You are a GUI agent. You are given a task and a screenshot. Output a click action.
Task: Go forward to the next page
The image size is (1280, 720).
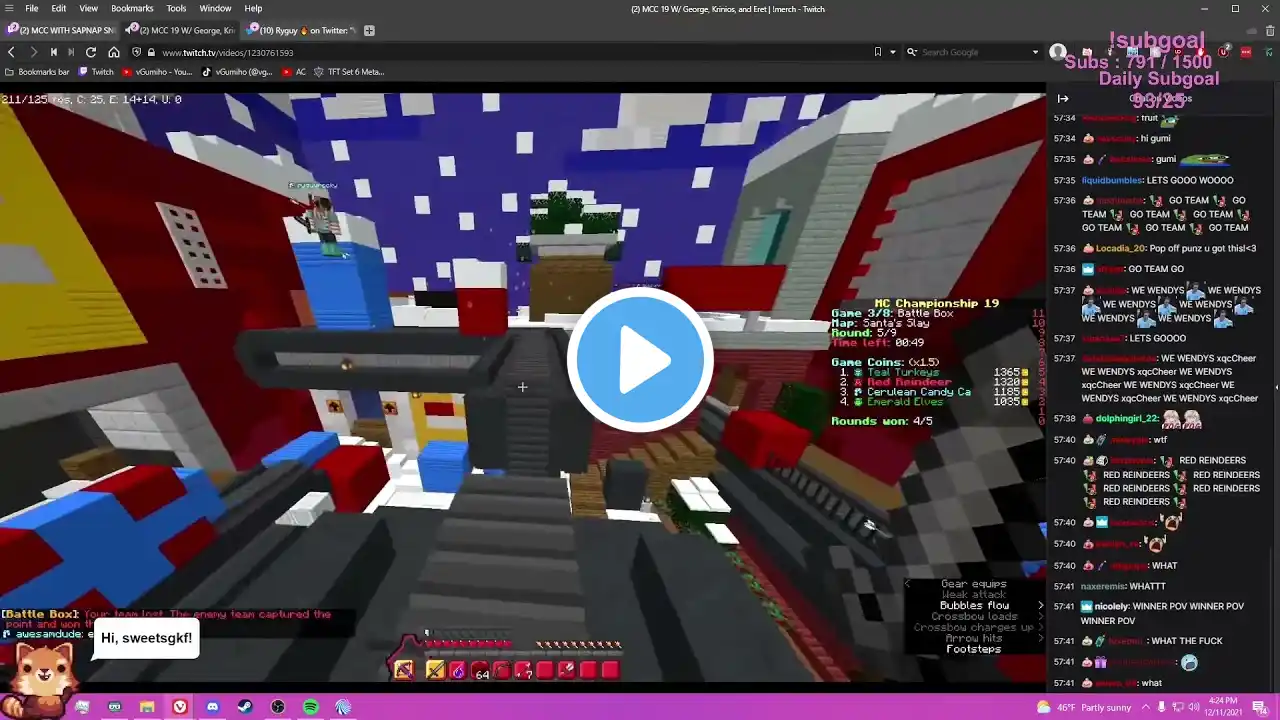33,52
